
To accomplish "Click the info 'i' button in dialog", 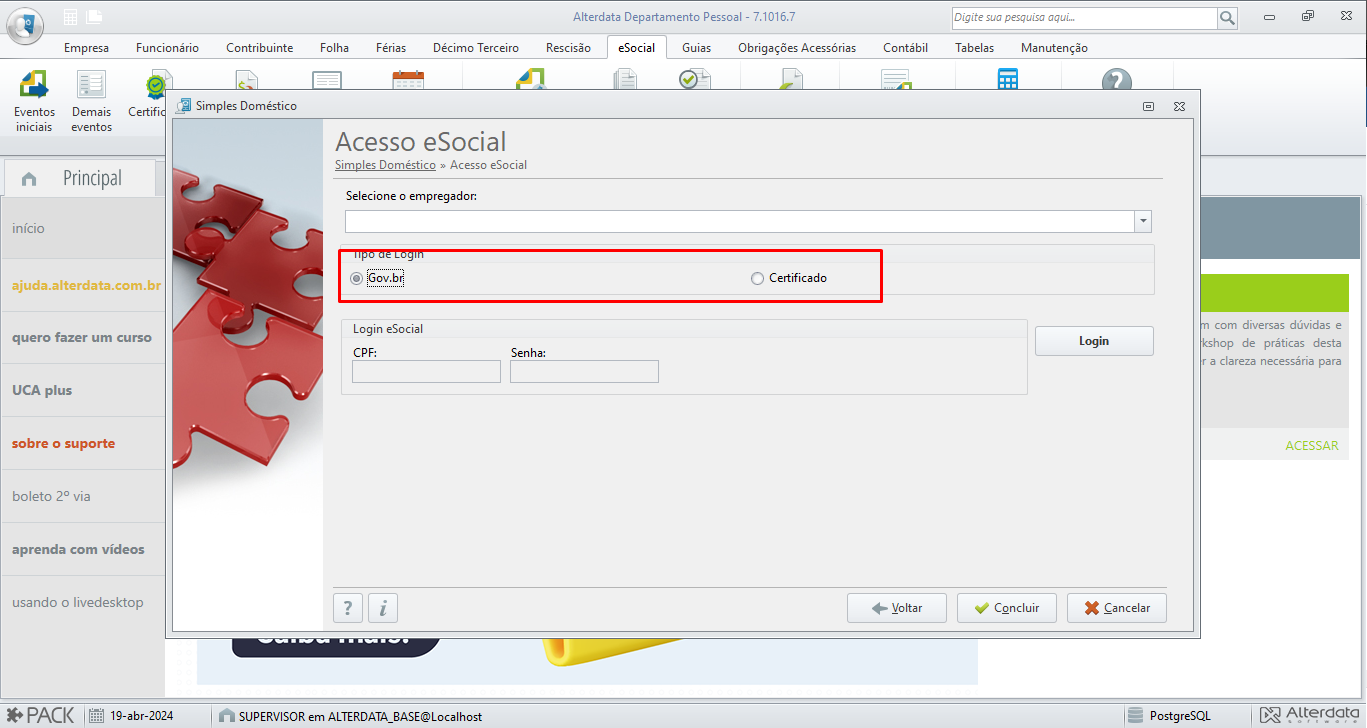I will (383, 607).
